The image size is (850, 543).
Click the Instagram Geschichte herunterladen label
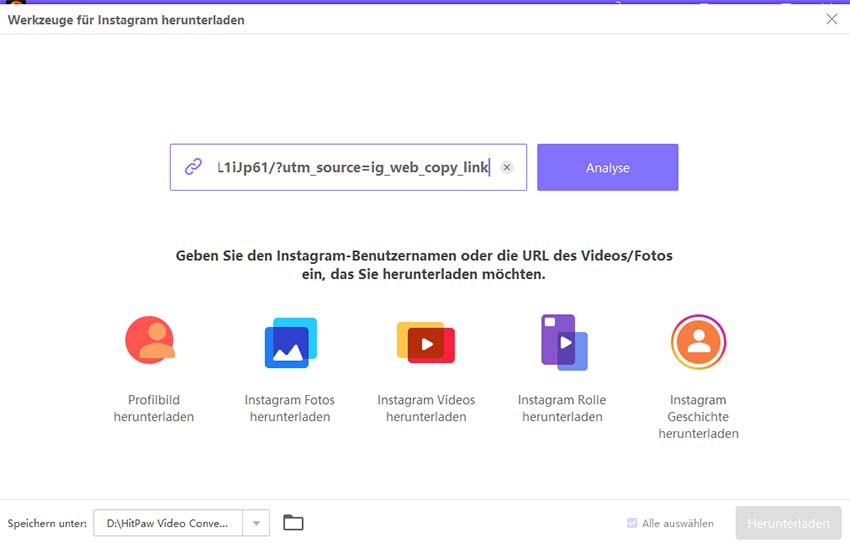(x=698, y=416)
